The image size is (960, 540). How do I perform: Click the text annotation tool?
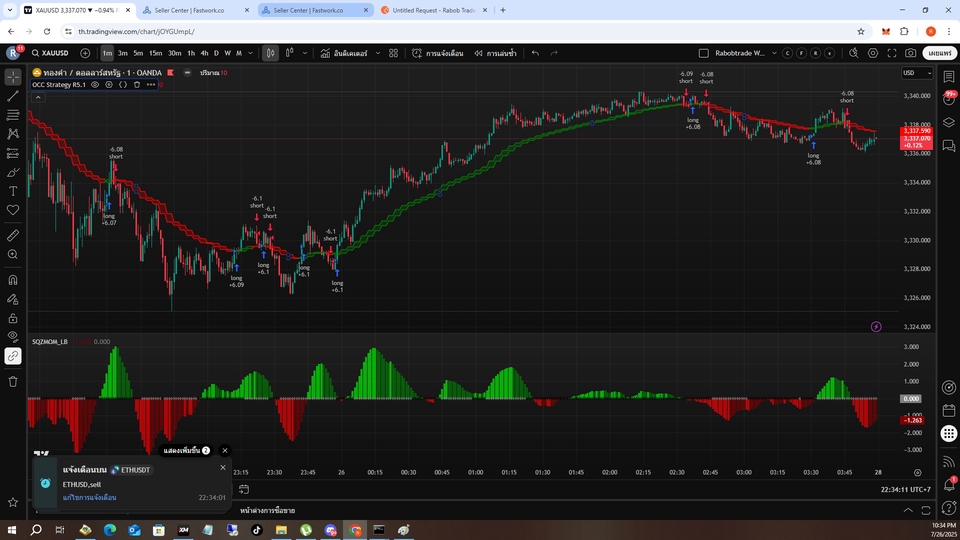13,191
